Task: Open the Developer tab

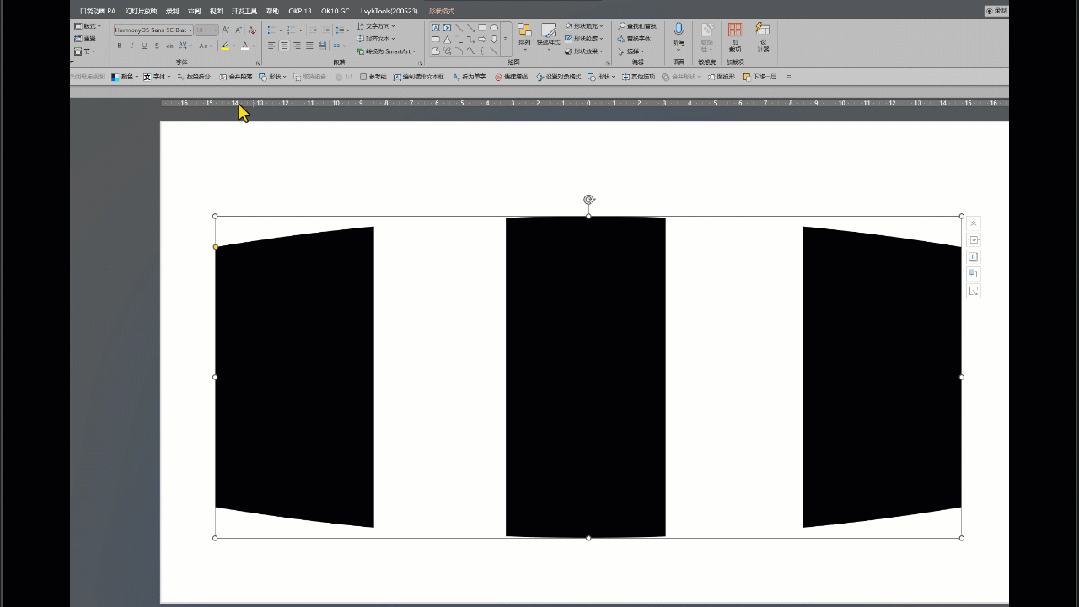Action: [x=244, y=11]
